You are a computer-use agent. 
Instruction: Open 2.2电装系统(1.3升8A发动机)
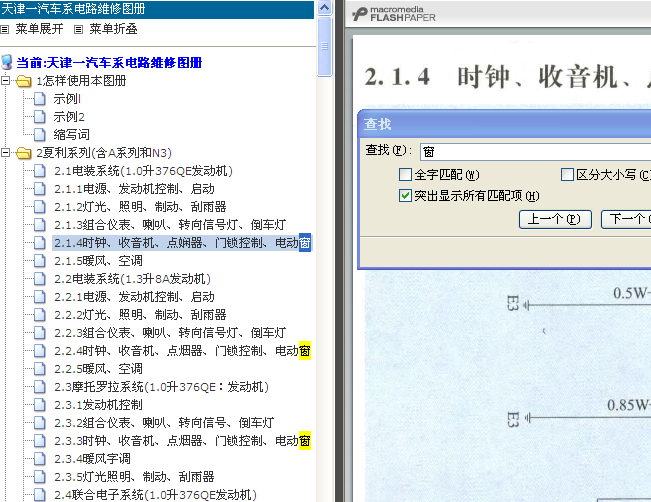[x=132, y=279]
